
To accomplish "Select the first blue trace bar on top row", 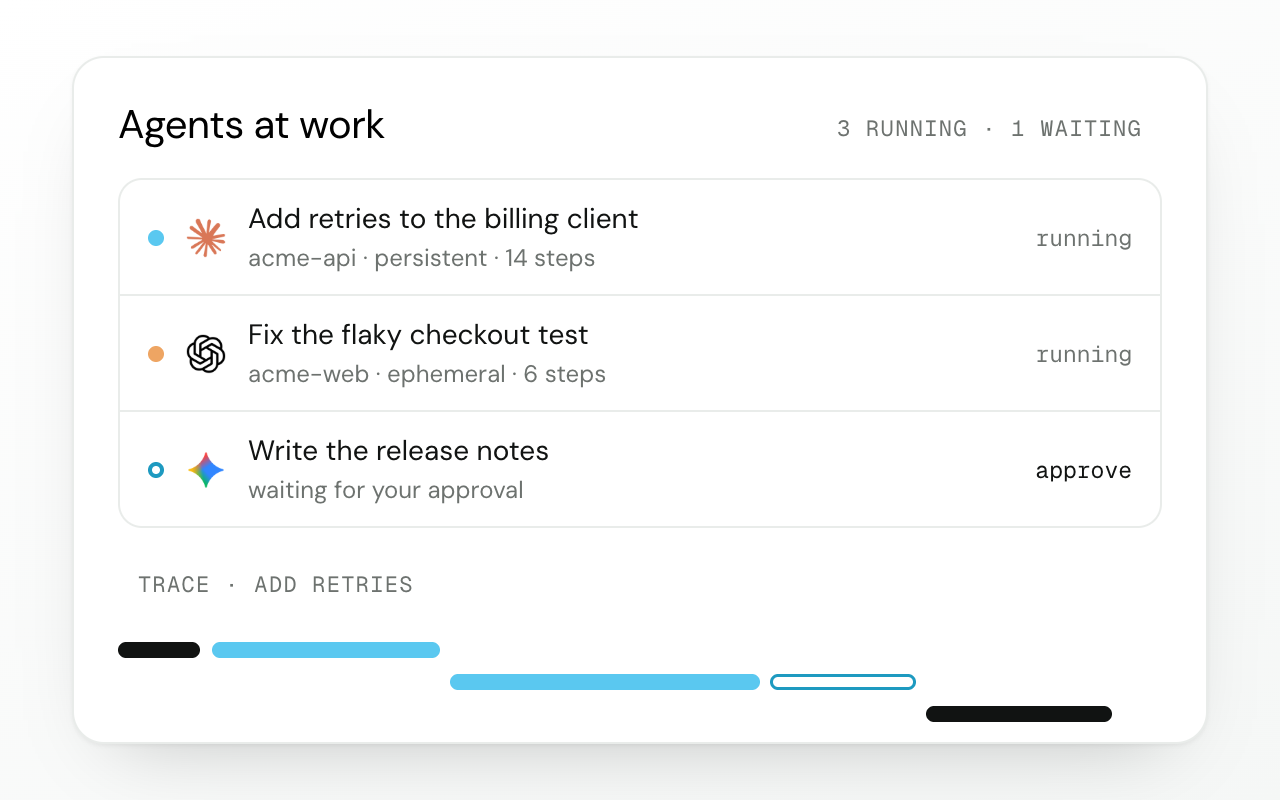I will coord(326,650).
